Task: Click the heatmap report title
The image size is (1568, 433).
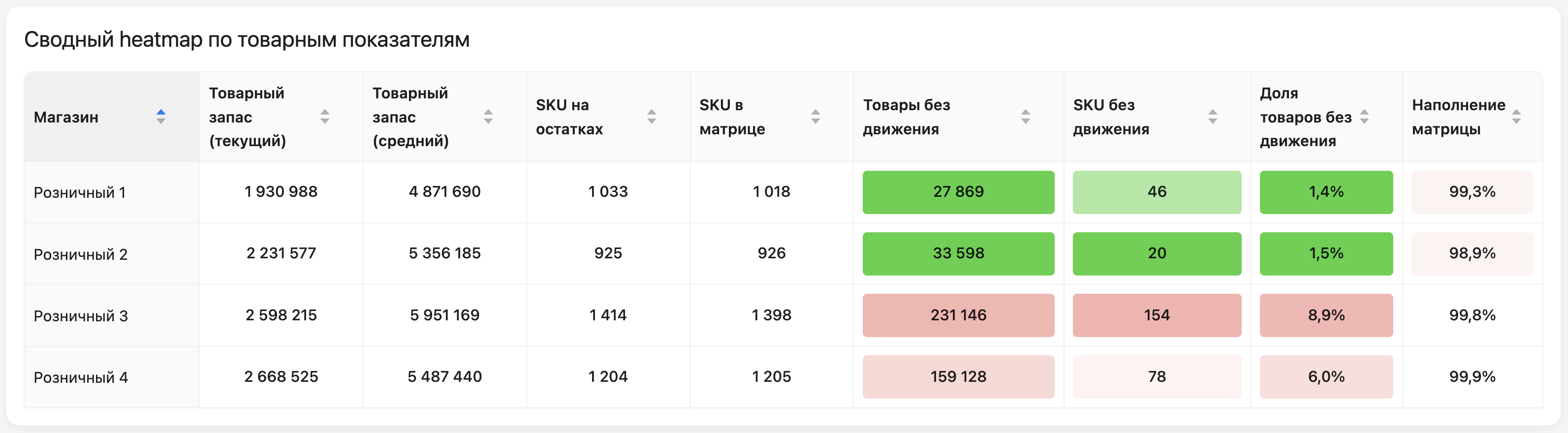Action: pyautogui.click(x=246, y=39)
